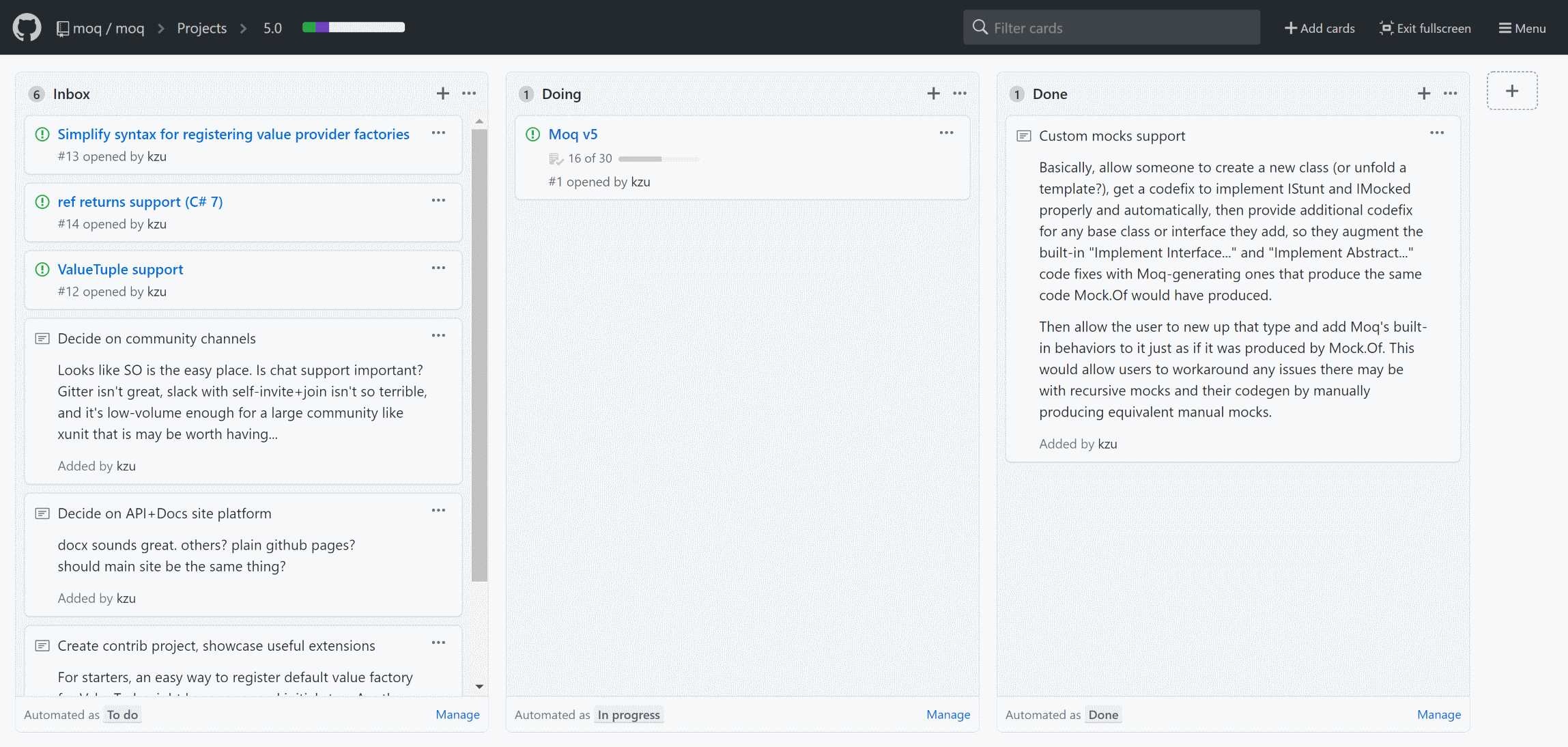Open card menu for Moq v5 card

point(946,132)
